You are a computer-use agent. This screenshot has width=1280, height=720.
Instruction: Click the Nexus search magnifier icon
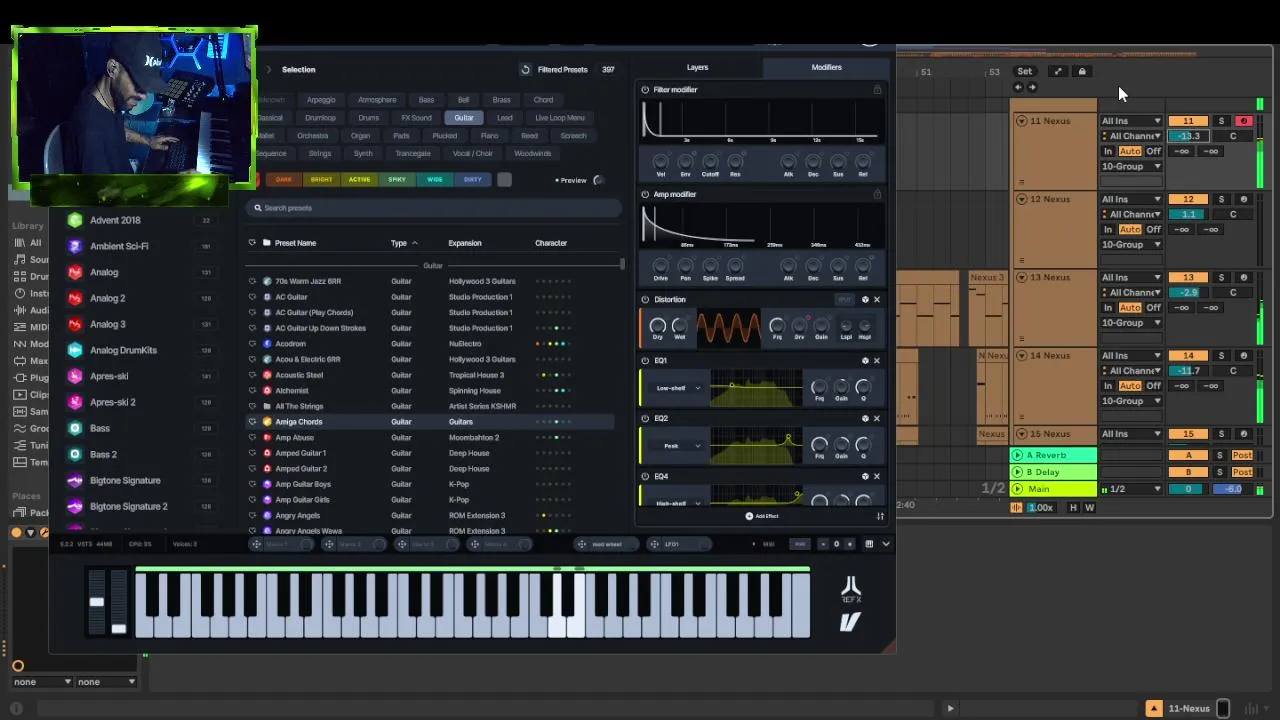click(x=257, y=208)
